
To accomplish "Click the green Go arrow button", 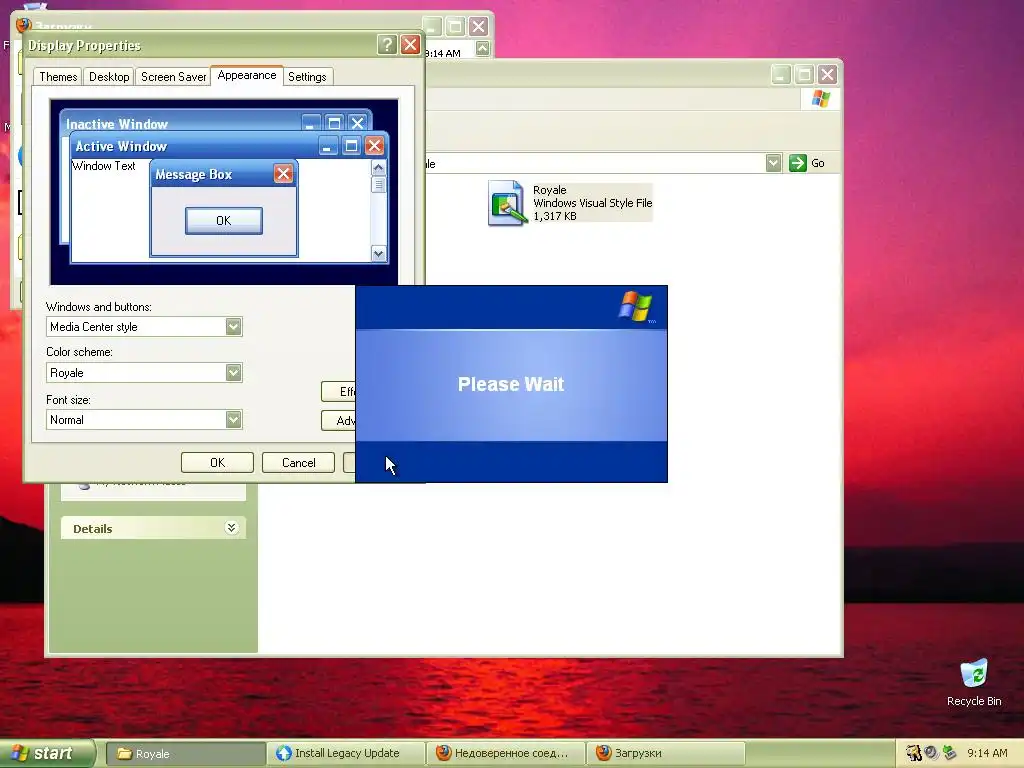I will tap(797, 163).
